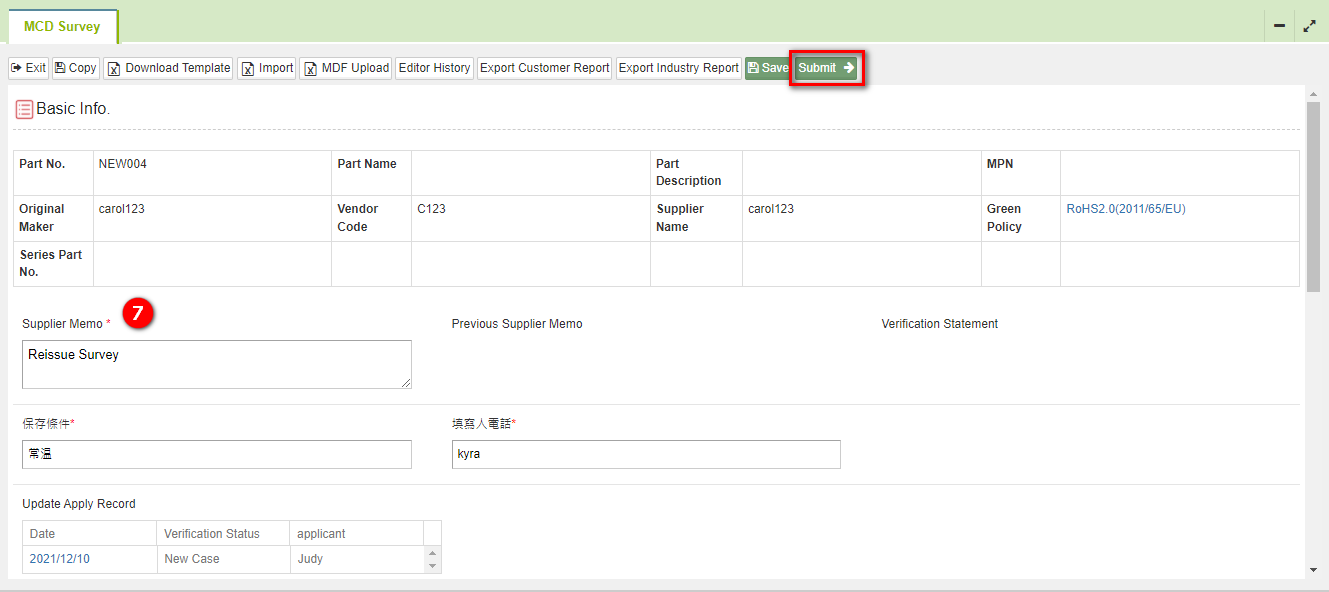Download the survey template file
Viewport: 1329px width, 592px height.
click(x=168, y=68)
